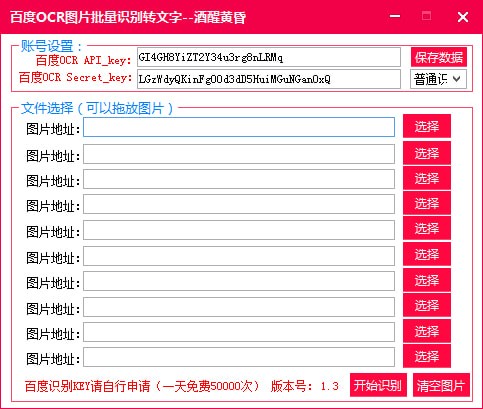Close the 百度OCR window
This screenshot has width=483, height=409.
pos(463,17)
